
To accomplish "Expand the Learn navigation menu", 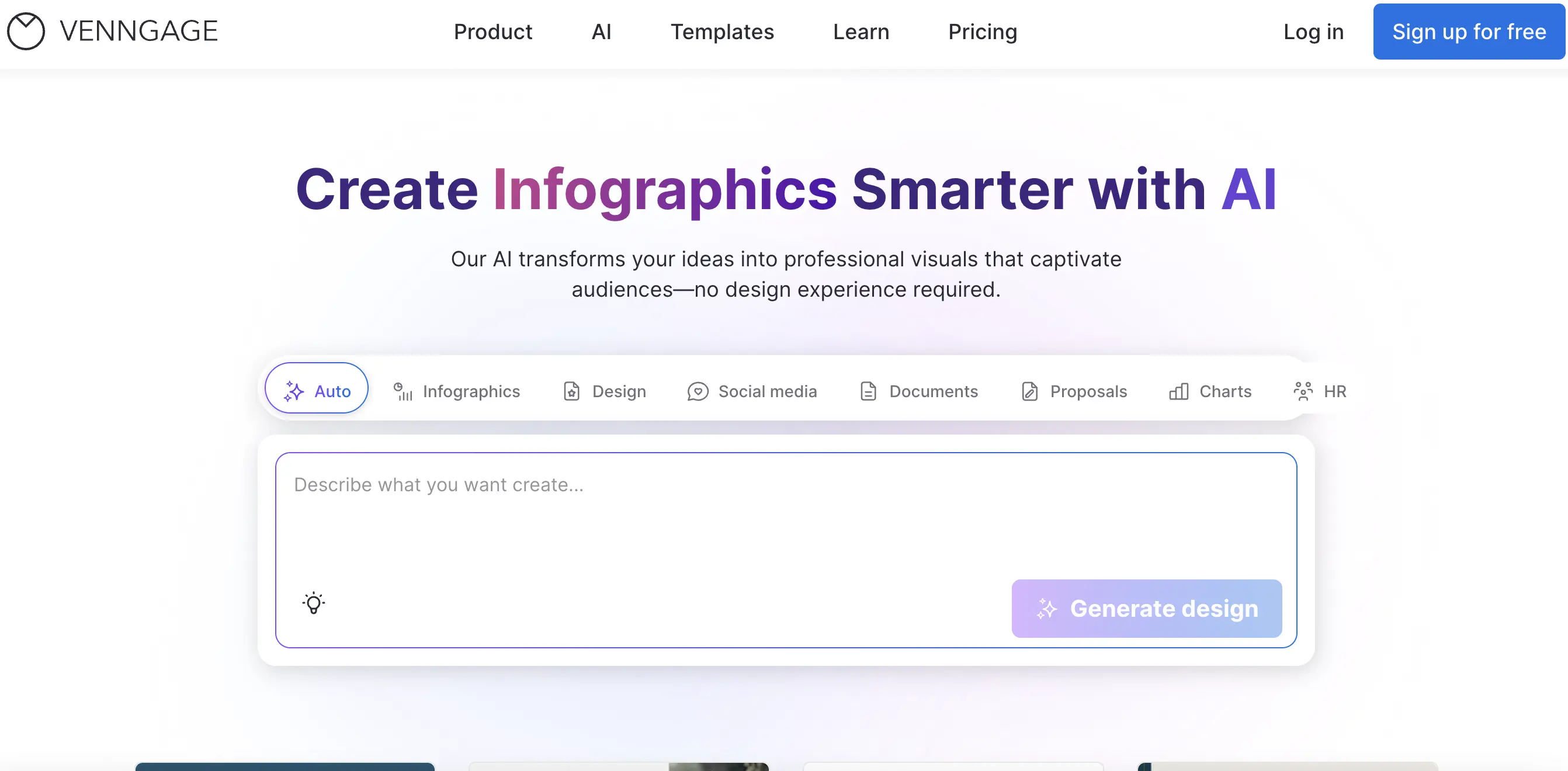I will pyautogui.click(x=861, y=32).
